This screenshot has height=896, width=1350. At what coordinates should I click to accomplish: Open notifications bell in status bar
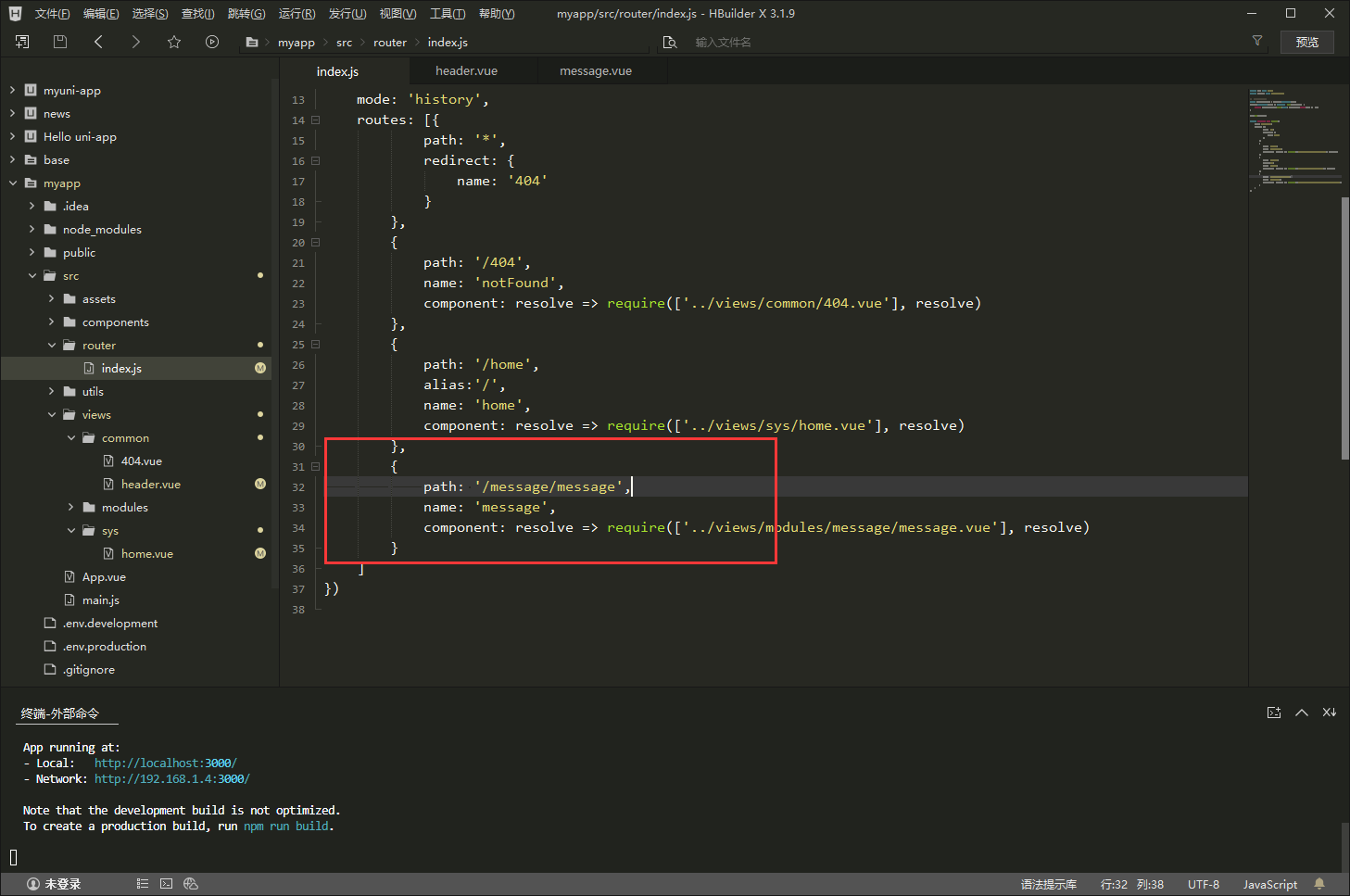point(1319,884)
